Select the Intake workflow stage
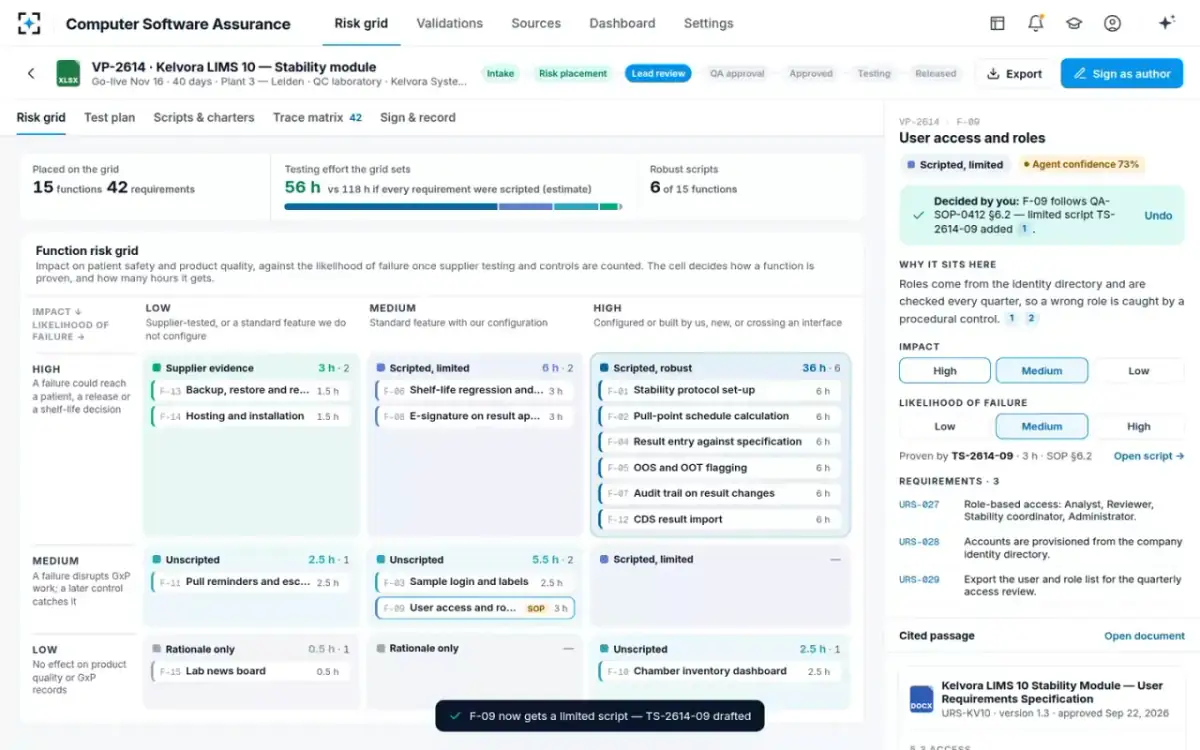 tap(500, 73)
